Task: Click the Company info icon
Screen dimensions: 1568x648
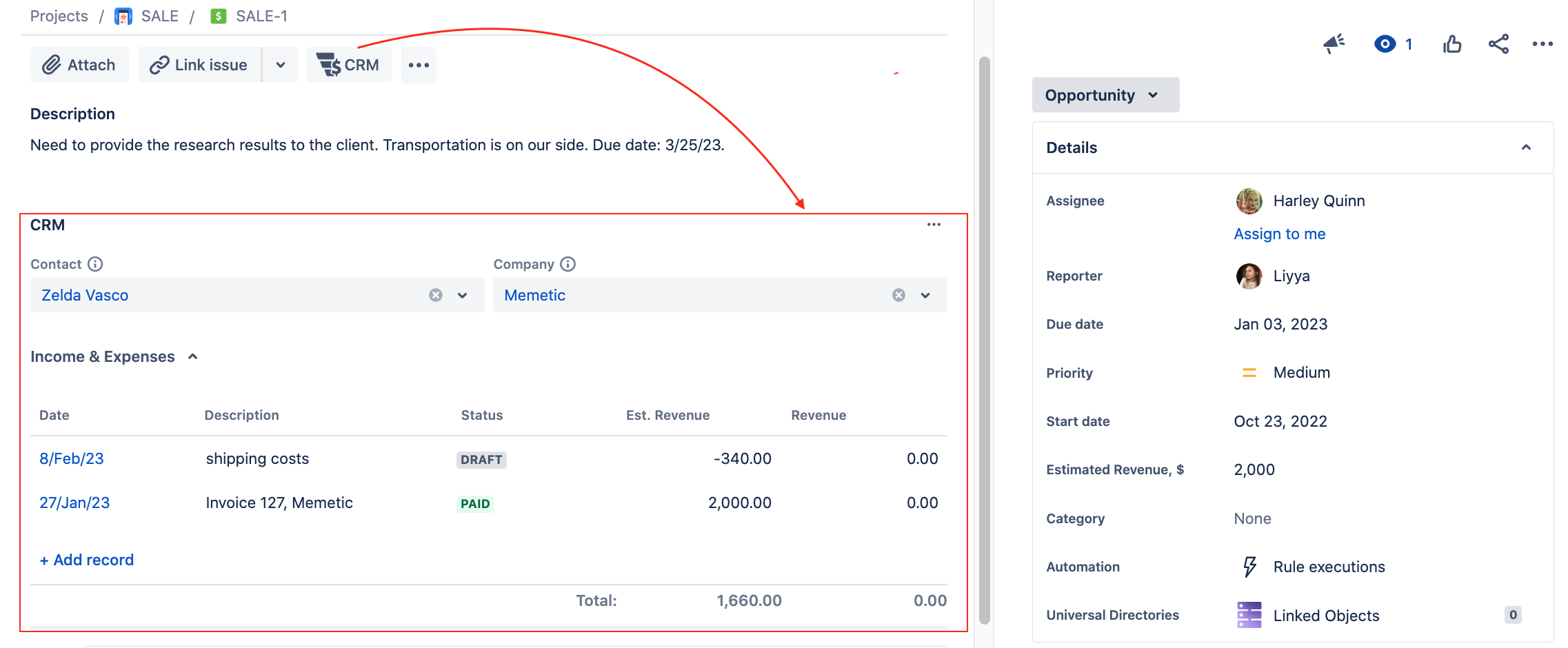Action: tap(568, 264)
